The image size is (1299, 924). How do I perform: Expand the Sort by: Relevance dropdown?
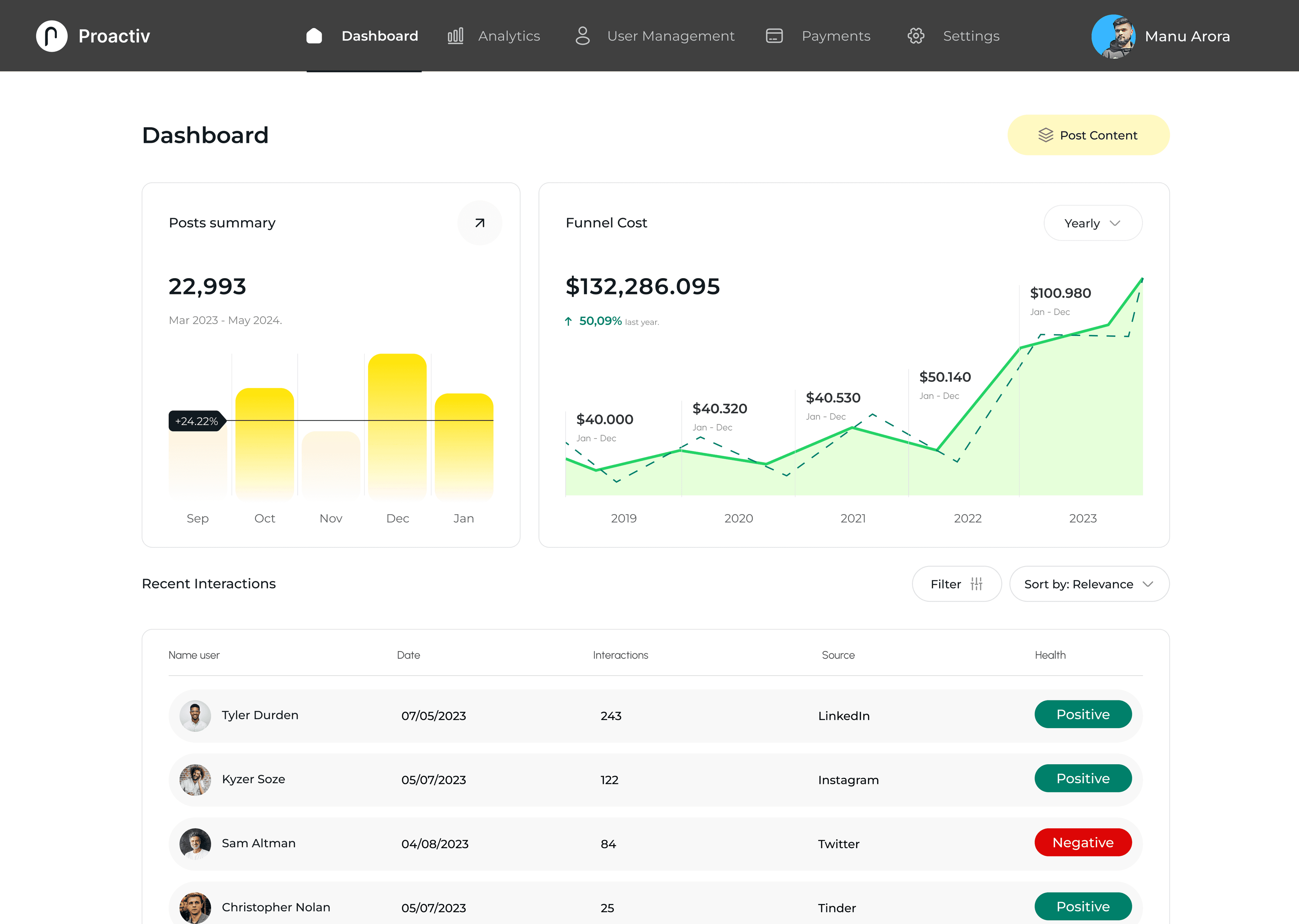click(1089, 584)
